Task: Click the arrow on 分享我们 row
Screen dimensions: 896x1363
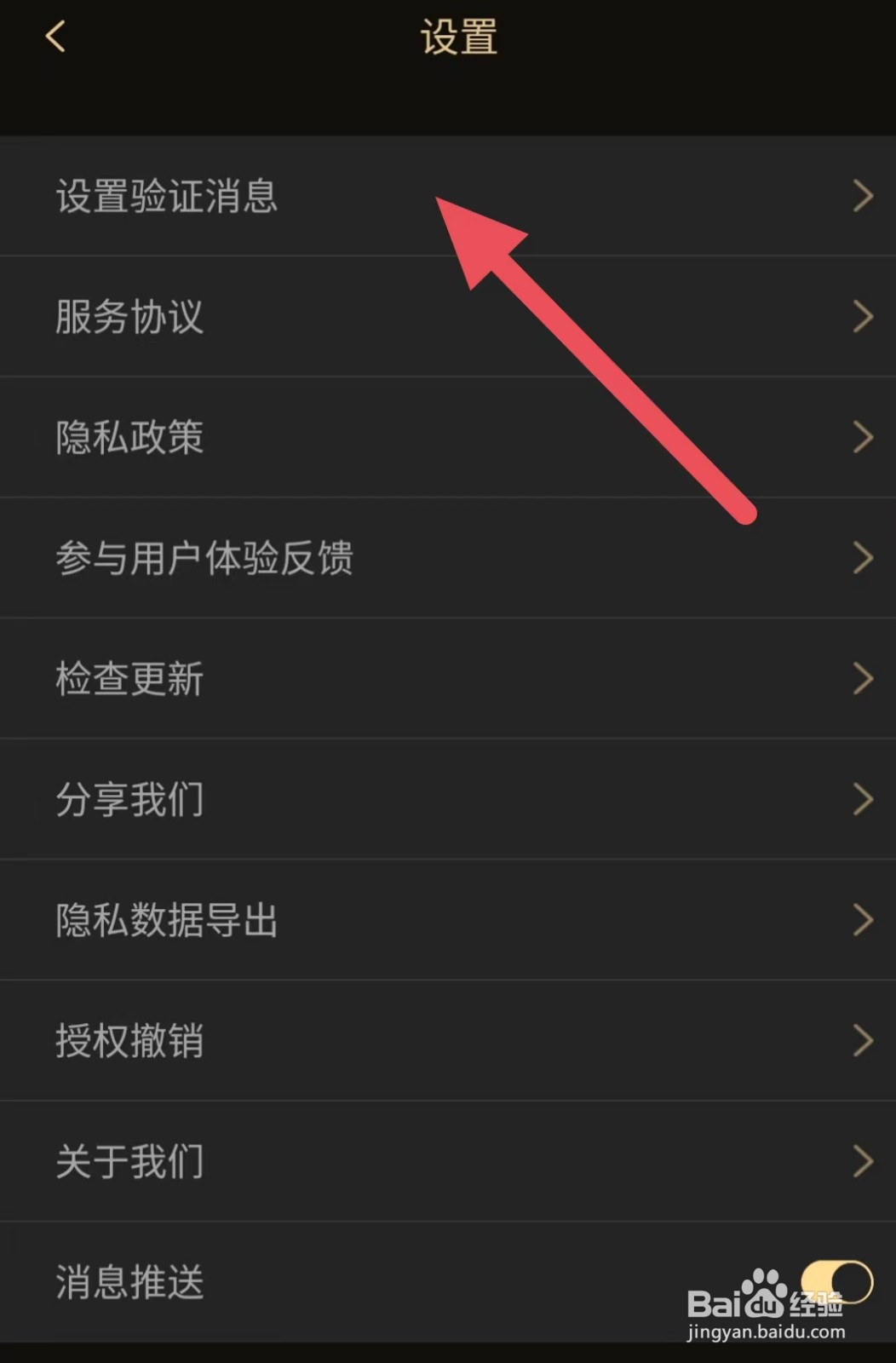Action: (864, 800)
